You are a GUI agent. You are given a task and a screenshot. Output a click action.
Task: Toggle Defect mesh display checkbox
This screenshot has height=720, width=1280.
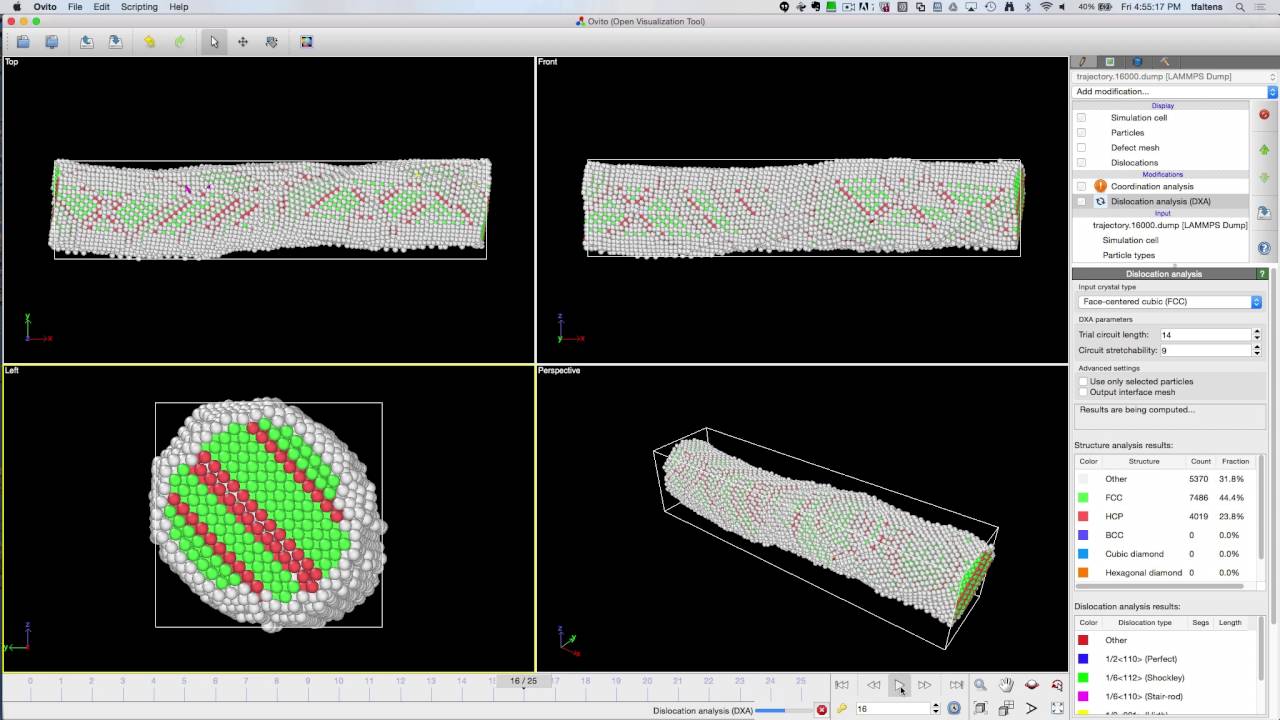point(1081,147)
